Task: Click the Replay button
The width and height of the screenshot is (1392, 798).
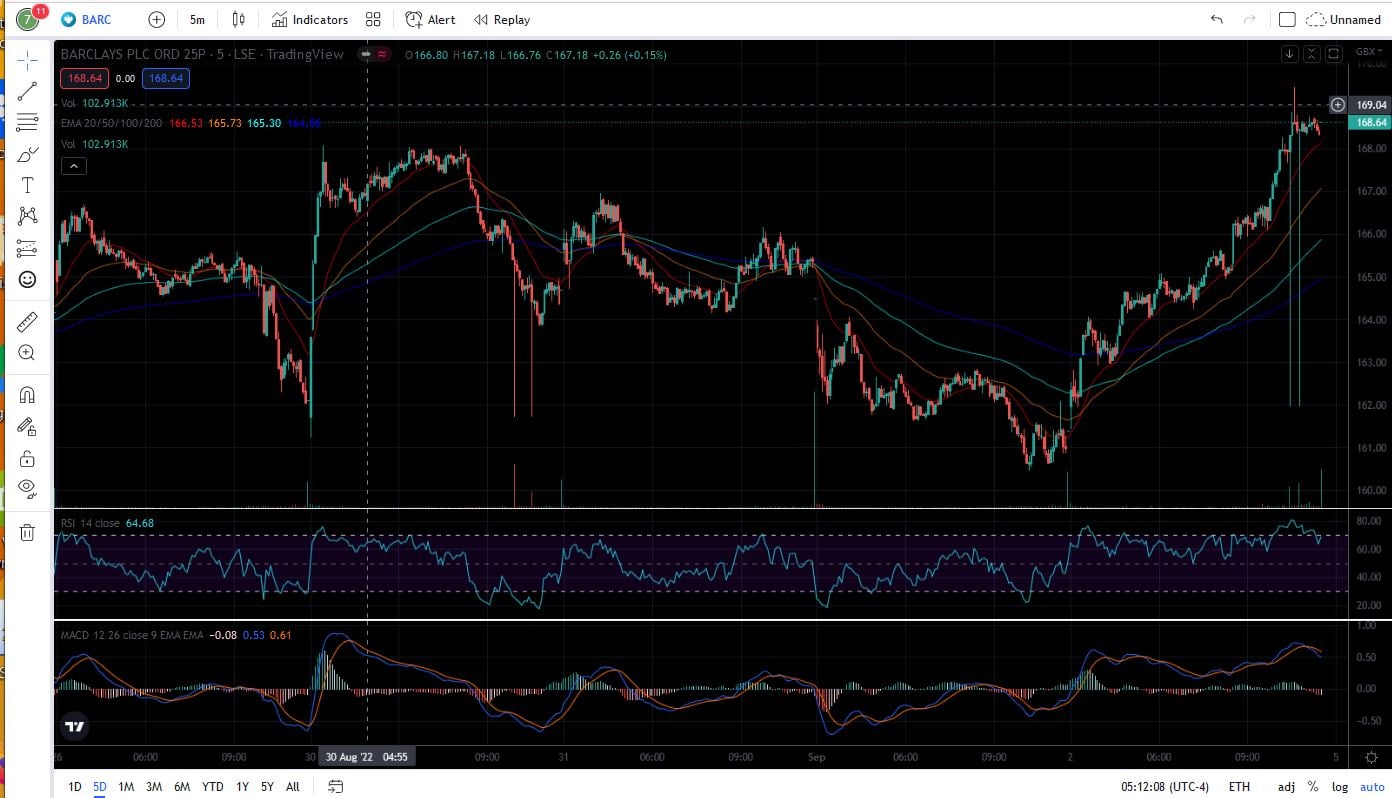Action: [x=502, y=19]
